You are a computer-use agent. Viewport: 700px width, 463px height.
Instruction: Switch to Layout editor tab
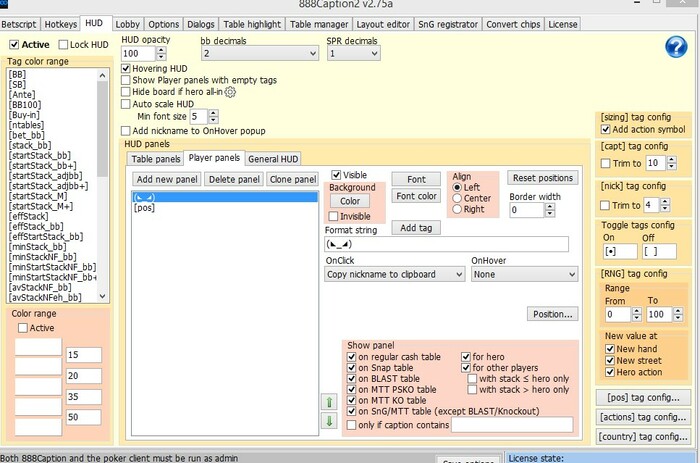point(383,24)
